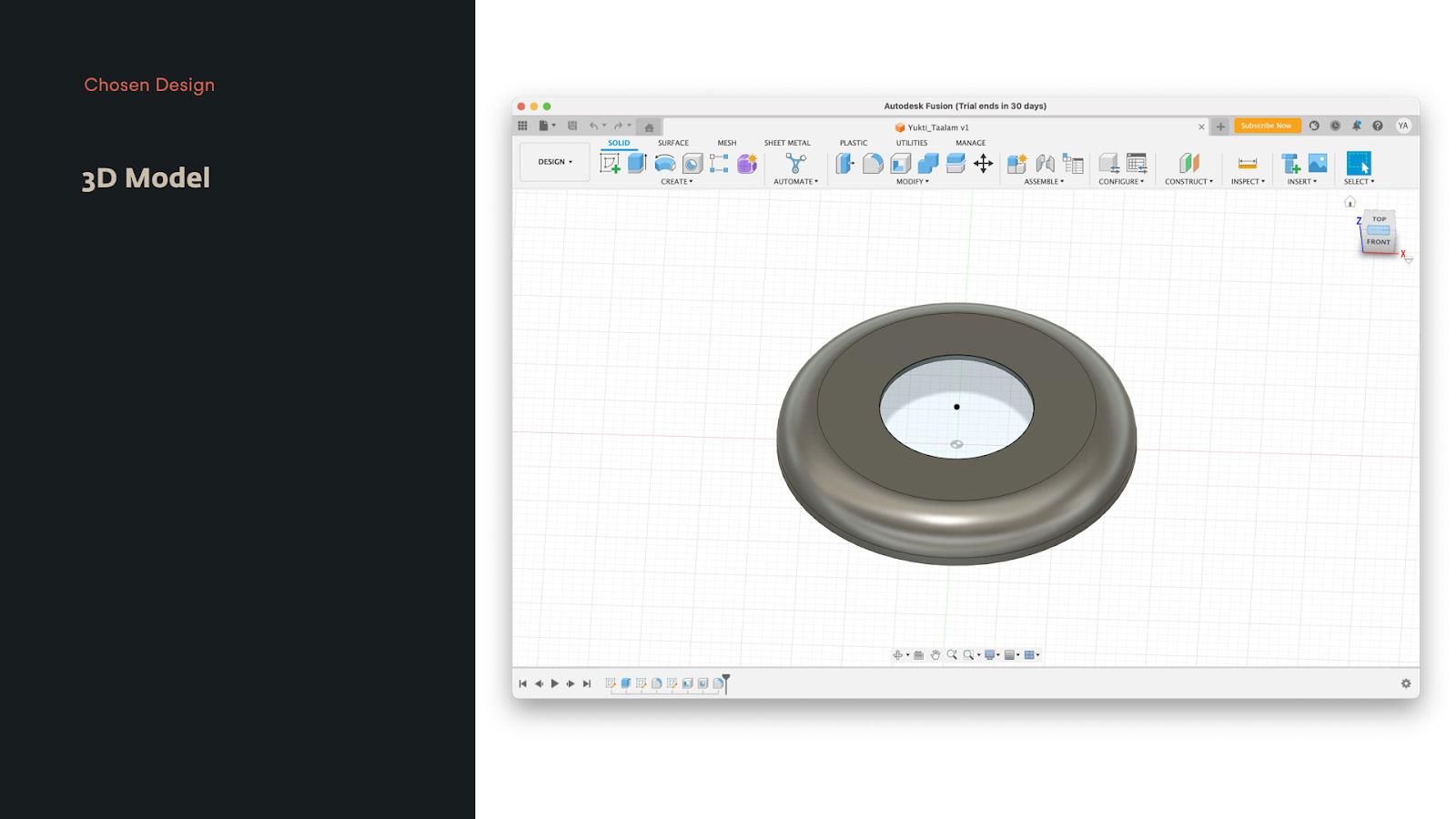The image size is (1456, 819).
Task: Switch to the MESH tab
Action: 727,143
